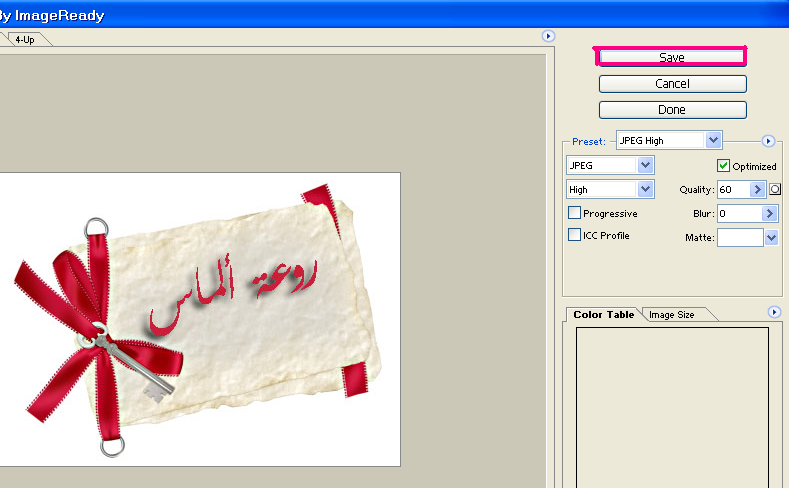Click the Matte color swatch
Viewport: 789px width, 488px height.
tap(740, 237)
